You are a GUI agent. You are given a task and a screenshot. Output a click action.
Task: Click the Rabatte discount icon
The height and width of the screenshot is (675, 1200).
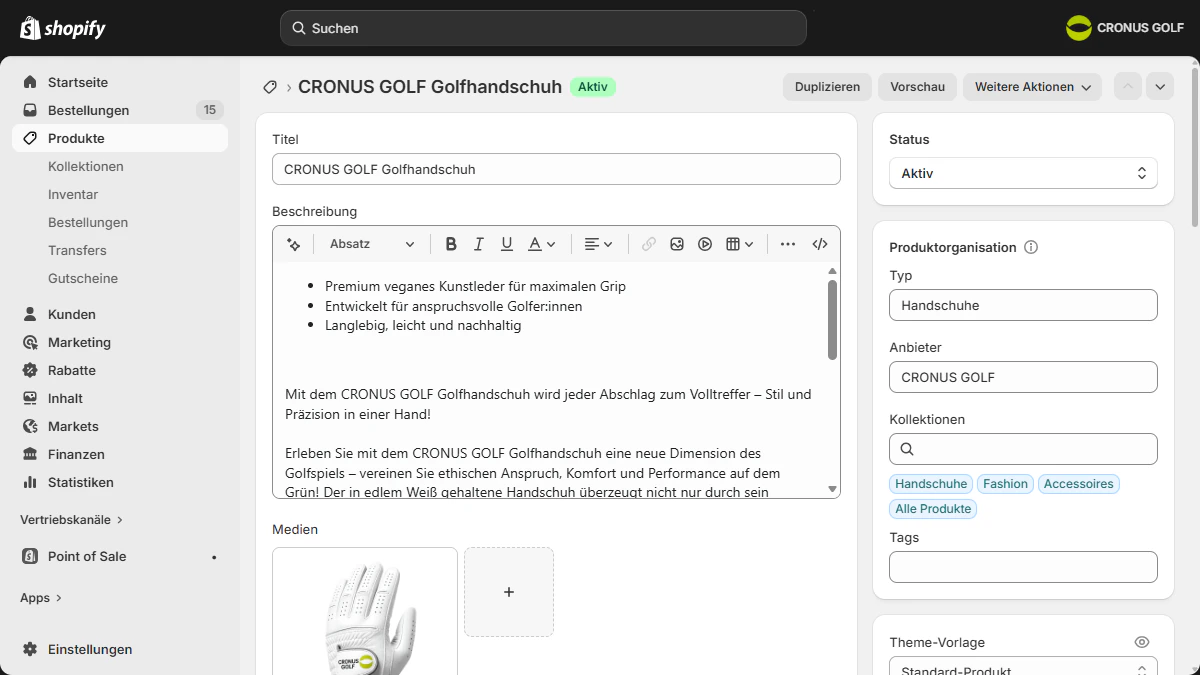pyautogui.click(x=30, y=370)
